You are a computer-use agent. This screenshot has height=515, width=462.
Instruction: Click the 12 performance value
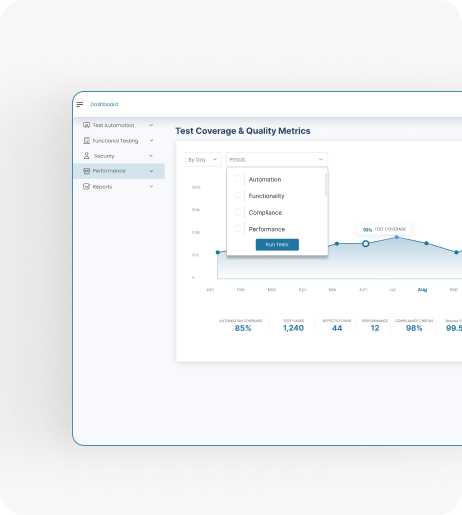tap(375, 328)
